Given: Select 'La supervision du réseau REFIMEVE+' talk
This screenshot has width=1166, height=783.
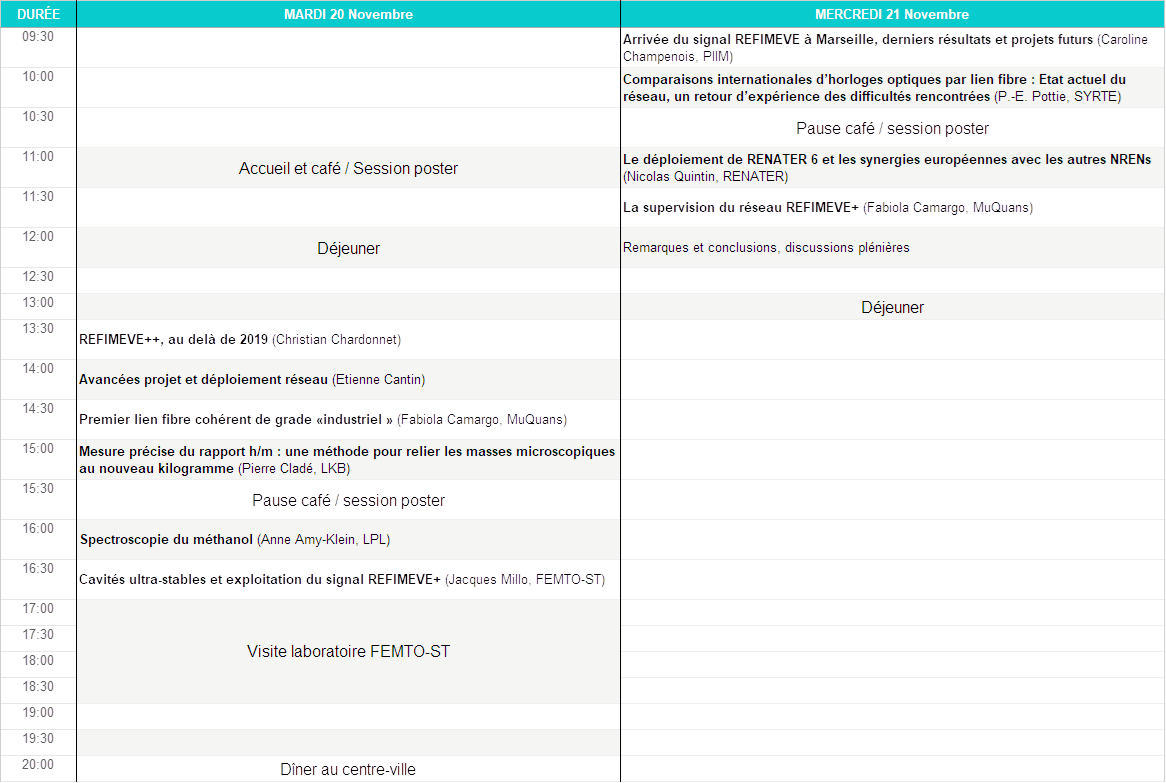Looking at the screenshot, I should (x=892, y=207).
